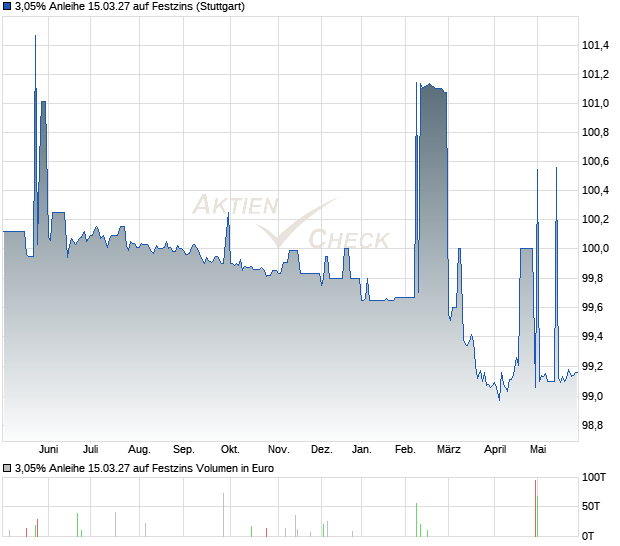This screenshot has width=620, height=546.
Task: Select the Juni month label on axis
Action: click(49, 450)
